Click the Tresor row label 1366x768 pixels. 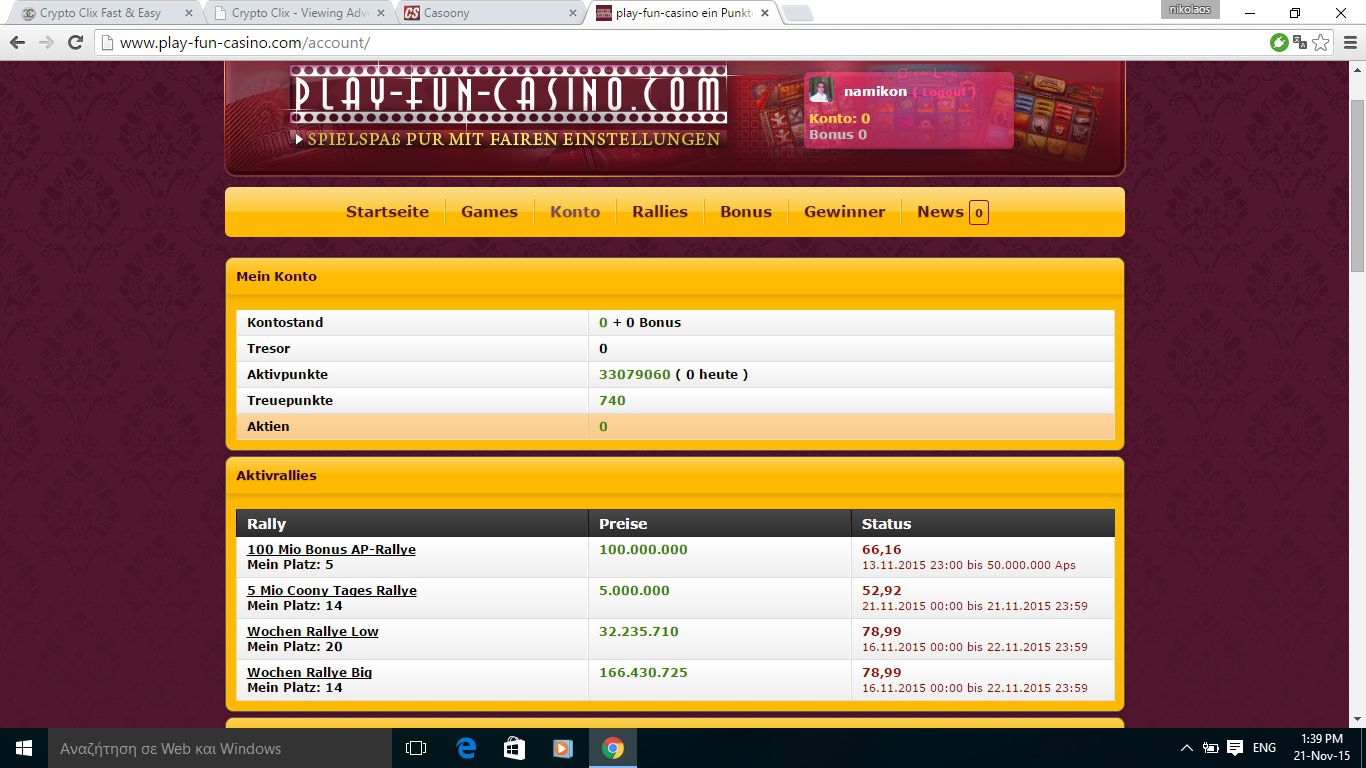coord(269,348)
